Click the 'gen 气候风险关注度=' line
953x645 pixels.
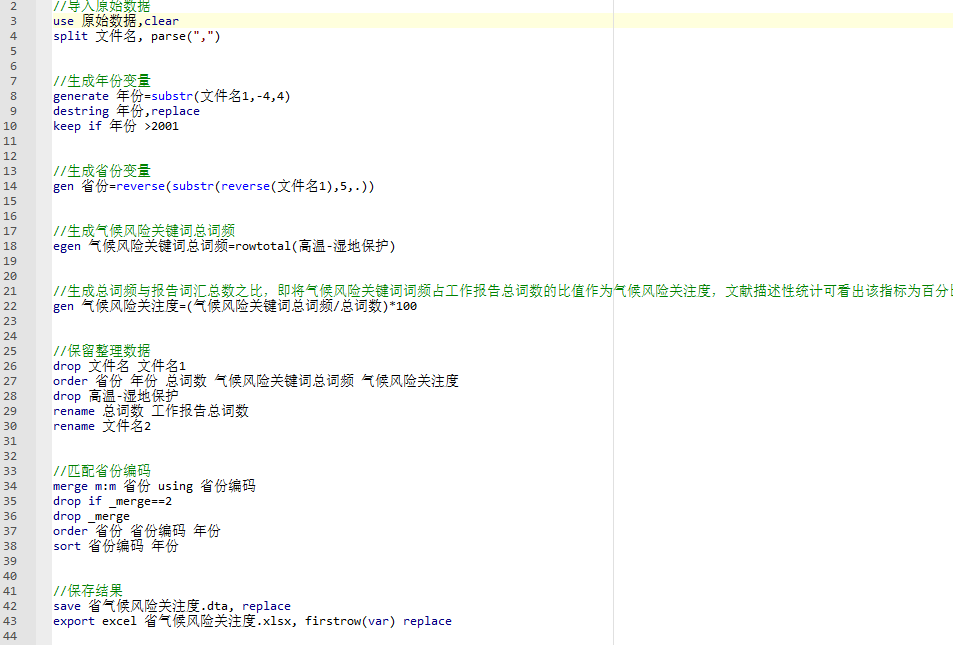click(235, 306)
